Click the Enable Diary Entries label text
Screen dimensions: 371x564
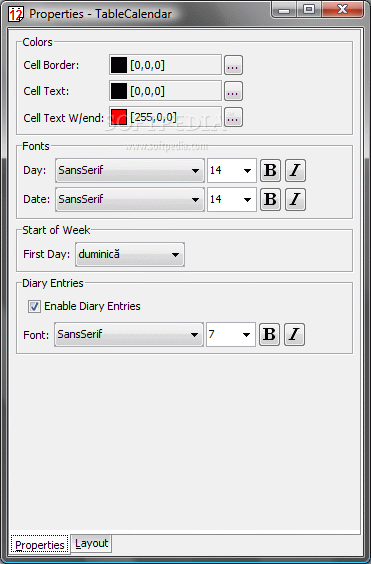click(92, 306)
